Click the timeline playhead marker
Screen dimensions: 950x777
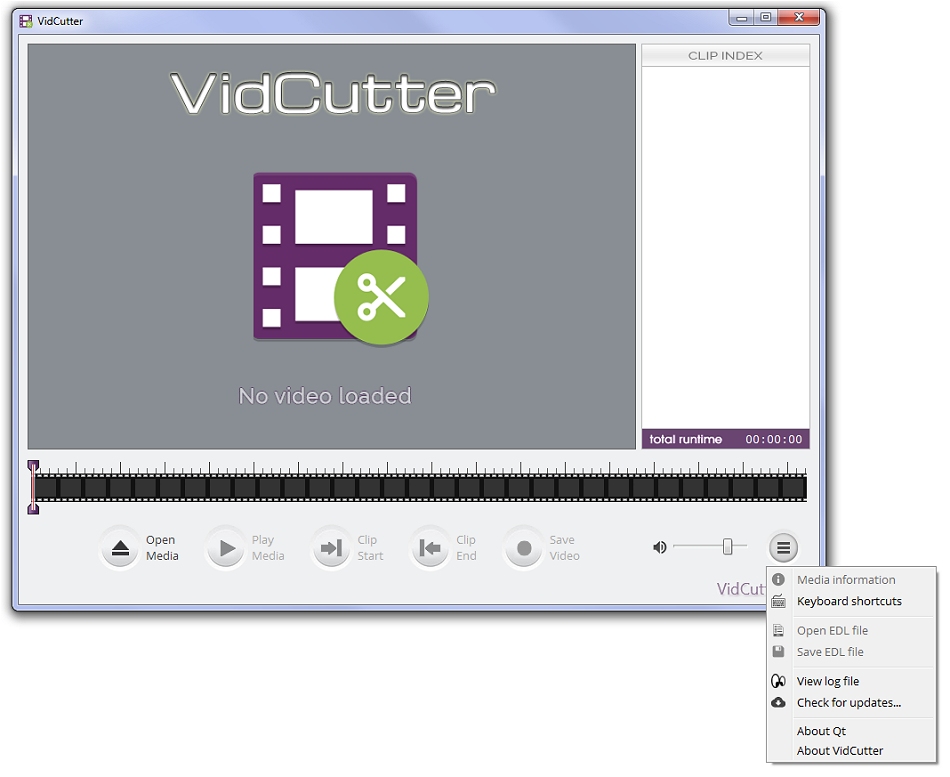[33, 487]
